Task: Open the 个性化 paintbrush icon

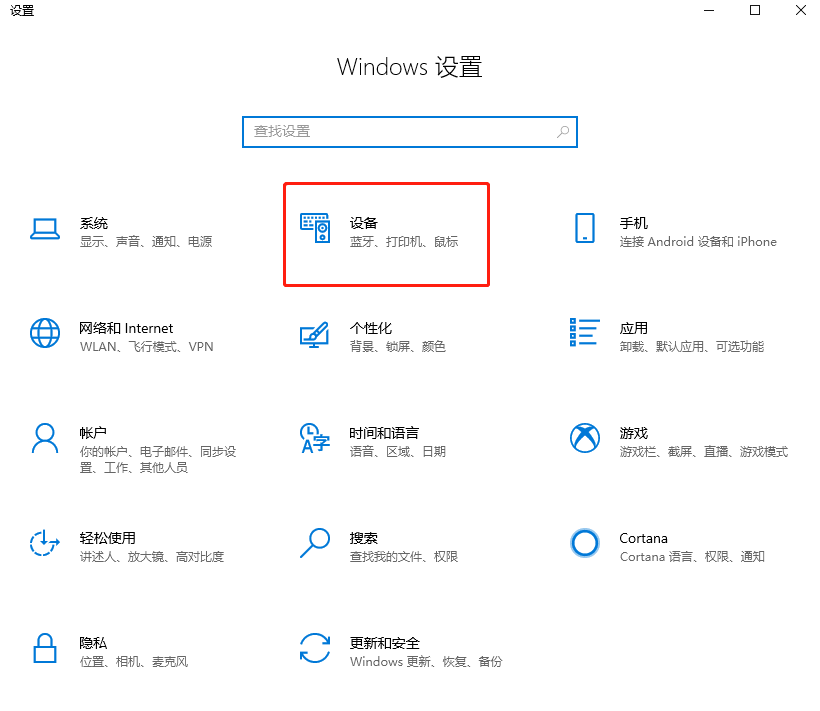Action: 314,335
